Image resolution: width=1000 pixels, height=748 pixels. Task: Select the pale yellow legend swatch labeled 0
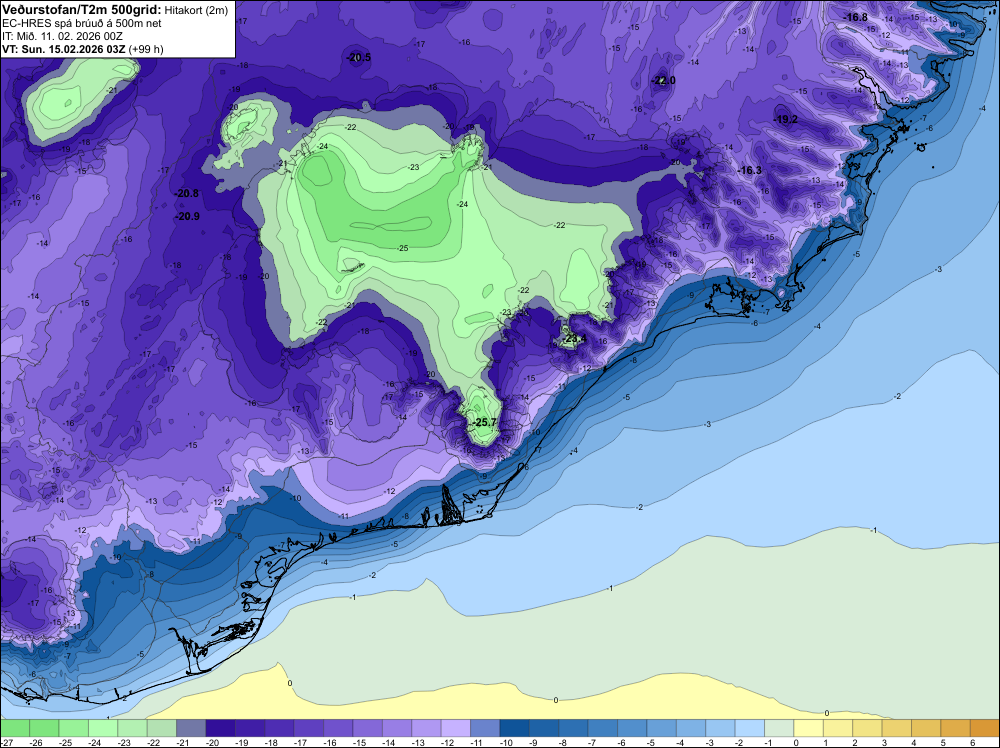(x=808, y=728)
